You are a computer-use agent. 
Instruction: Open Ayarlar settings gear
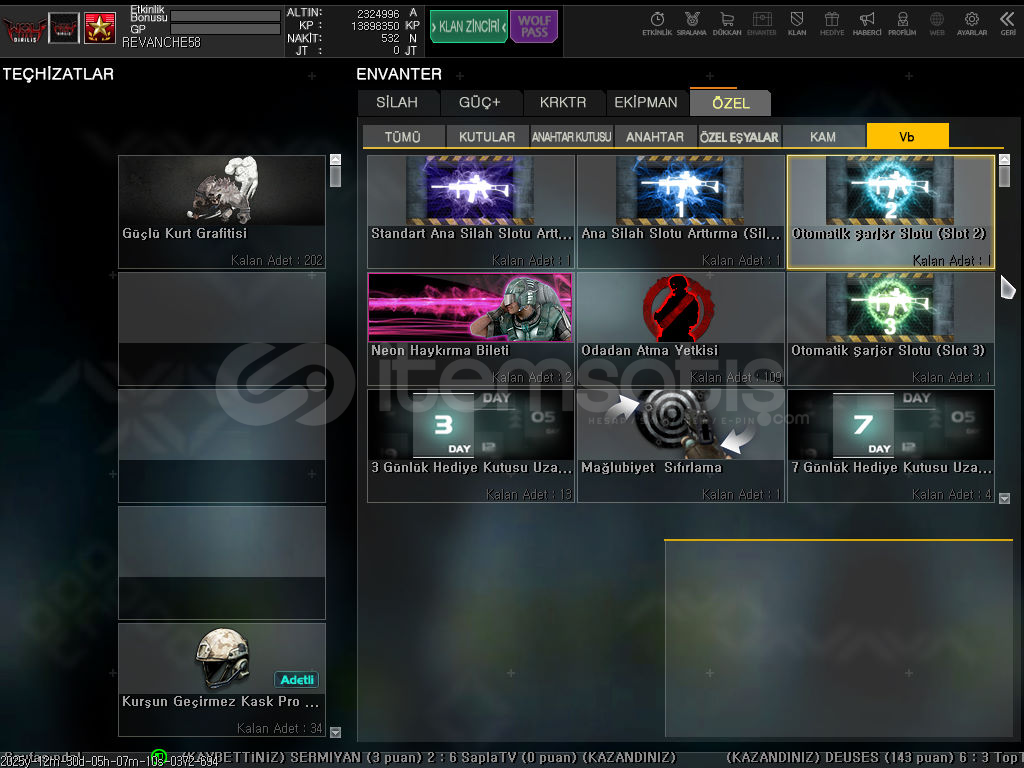click(x=972, y=23)
